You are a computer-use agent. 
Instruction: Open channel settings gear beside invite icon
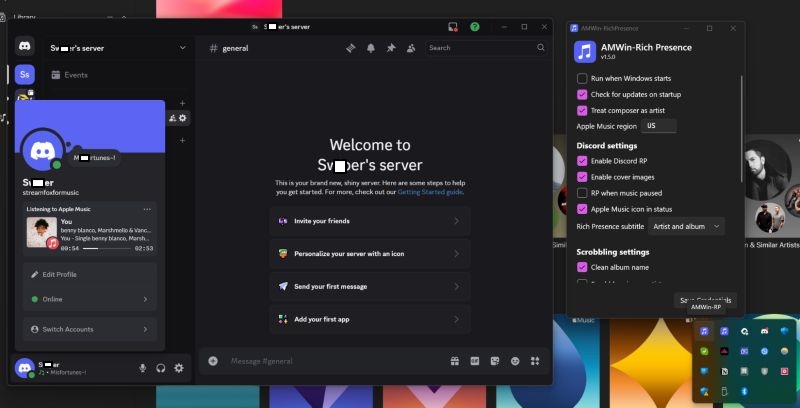point(183,118)
